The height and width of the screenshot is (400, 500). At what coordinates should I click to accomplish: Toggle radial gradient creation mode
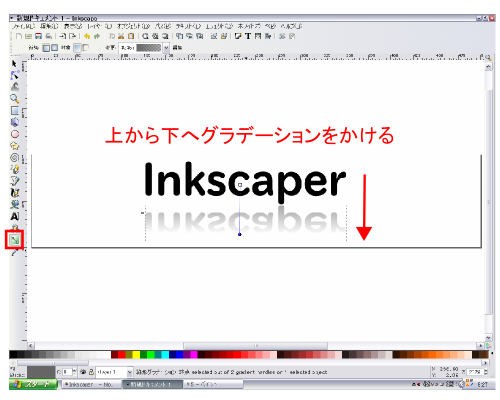(x=54, y=48)
